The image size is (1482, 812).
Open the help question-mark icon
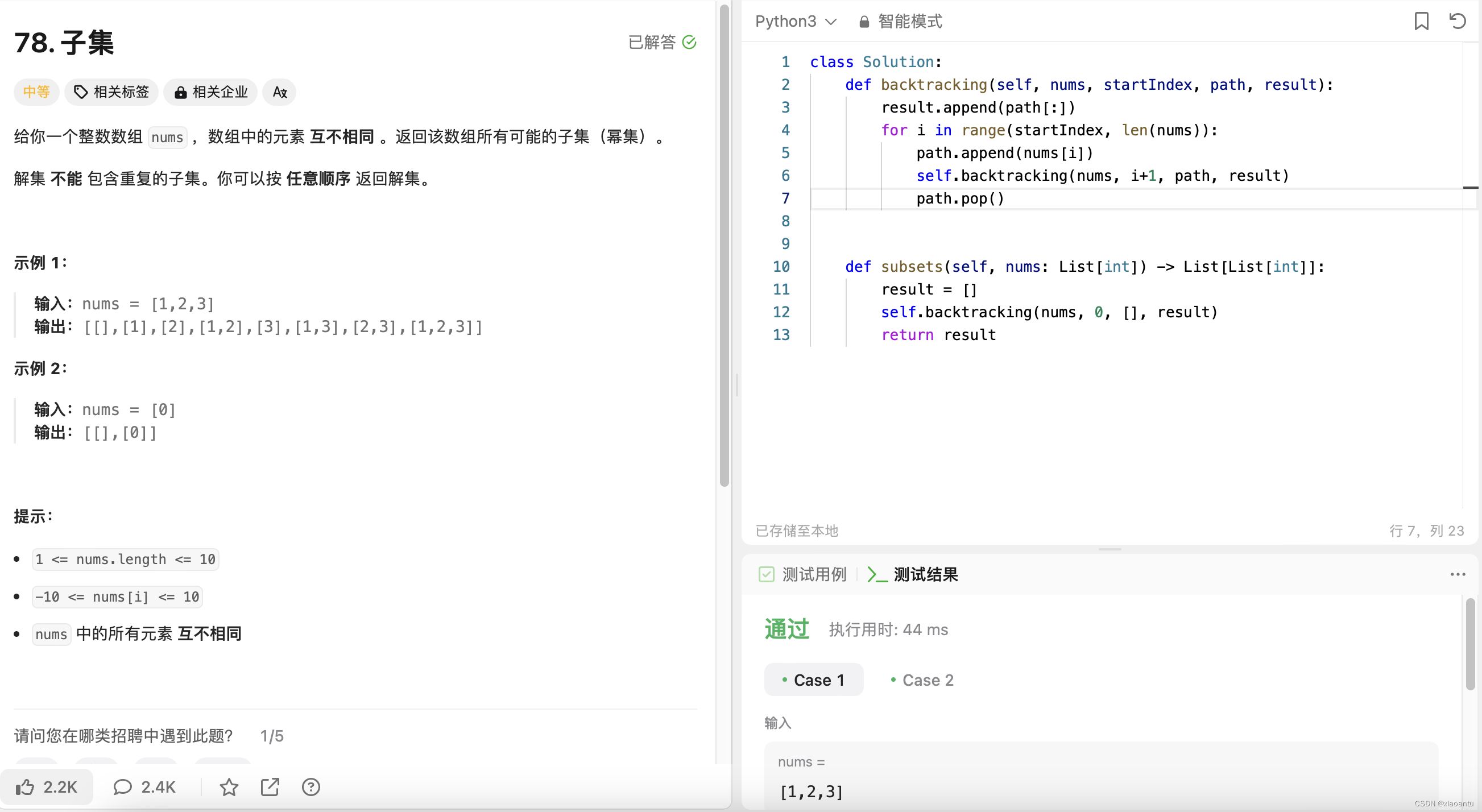(x=311, y=787)
